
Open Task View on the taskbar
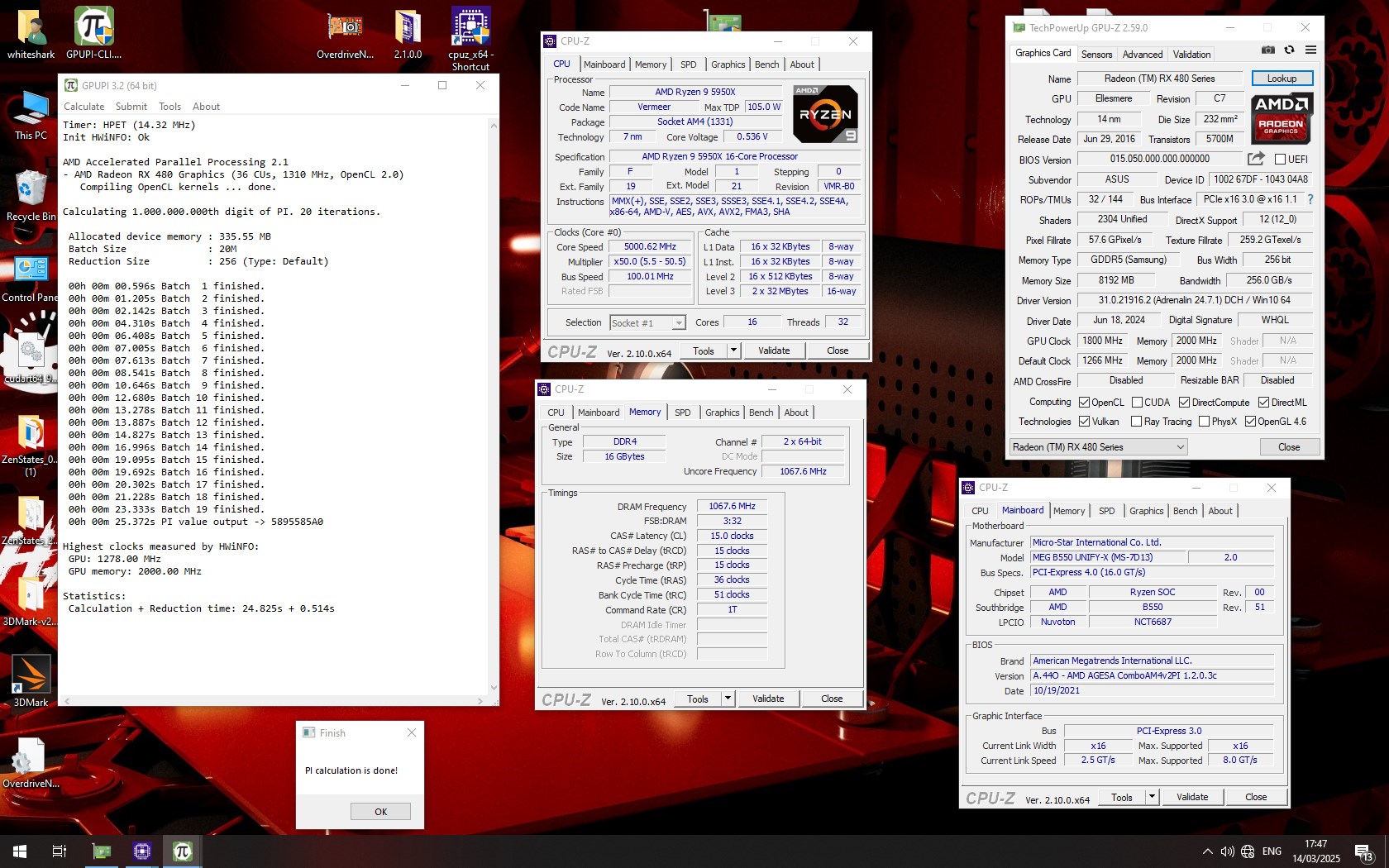tap(60, 851)
